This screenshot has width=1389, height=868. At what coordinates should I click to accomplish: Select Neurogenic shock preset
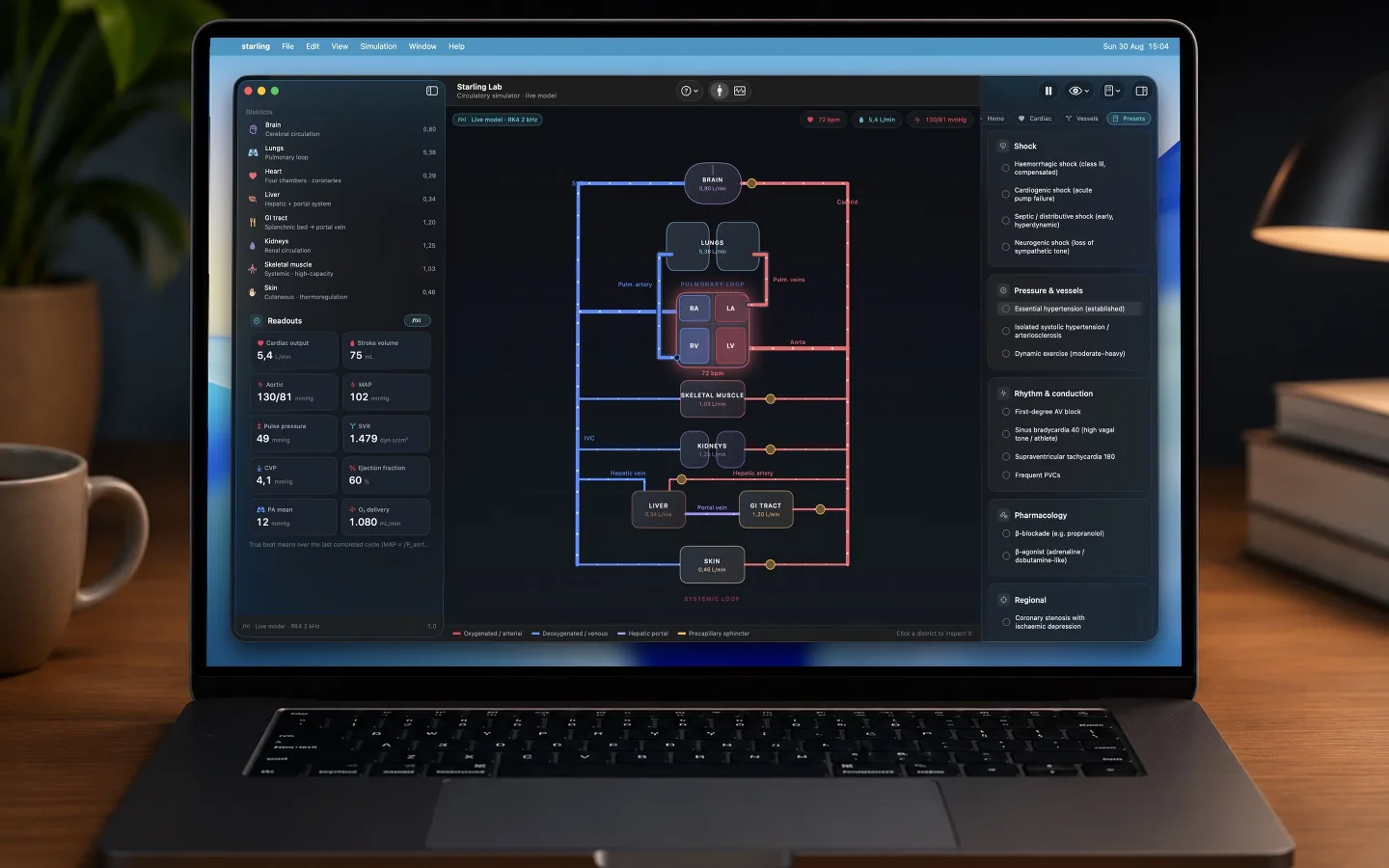pos(1069,247)
